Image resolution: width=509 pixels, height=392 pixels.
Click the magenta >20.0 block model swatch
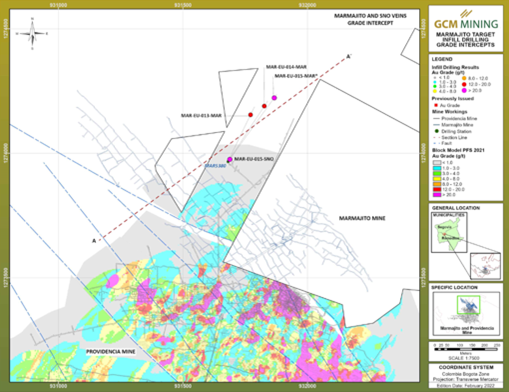(x=437, y=195)
